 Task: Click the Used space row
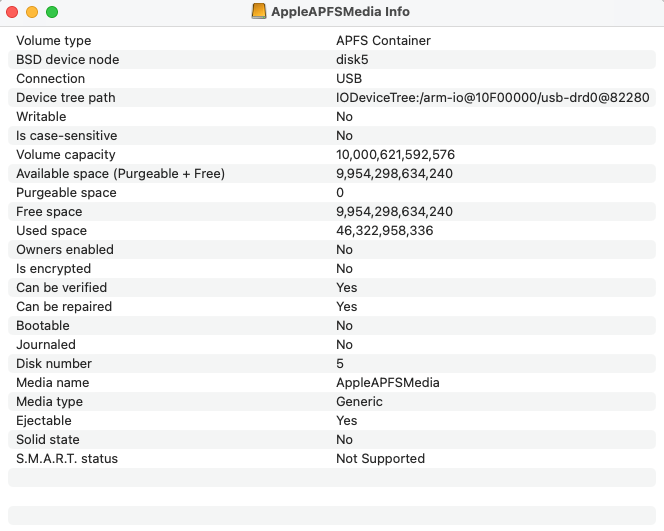(331, 231)
